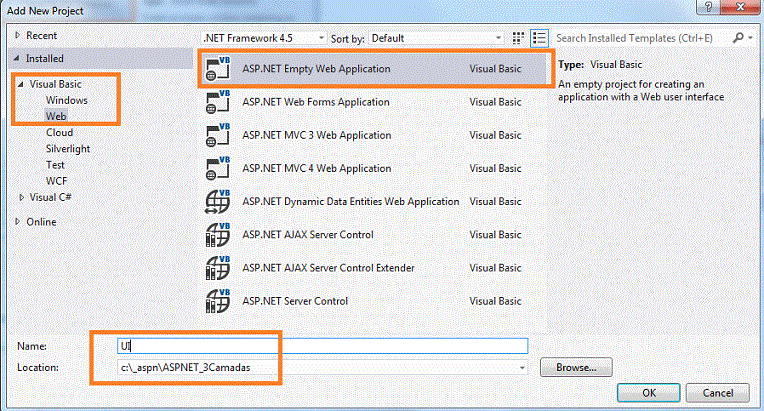The image size is (764, 411).
Task: Select the Test category
Action: (55, 165)
